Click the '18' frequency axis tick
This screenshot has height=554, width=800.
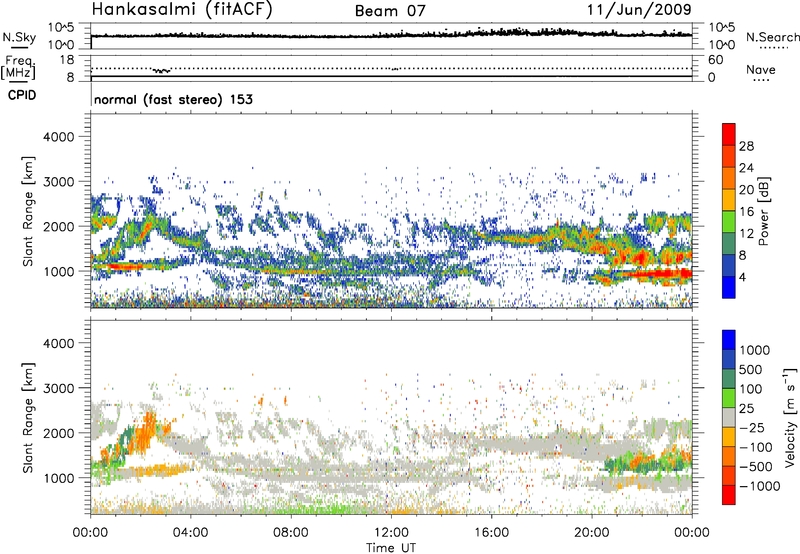[x=67, y=60]
